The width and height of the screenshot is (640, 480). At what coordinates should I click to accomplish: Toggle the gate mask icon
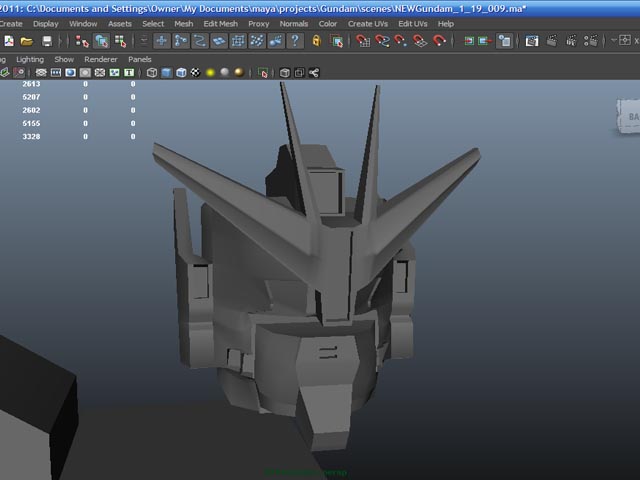click(85, 73)
